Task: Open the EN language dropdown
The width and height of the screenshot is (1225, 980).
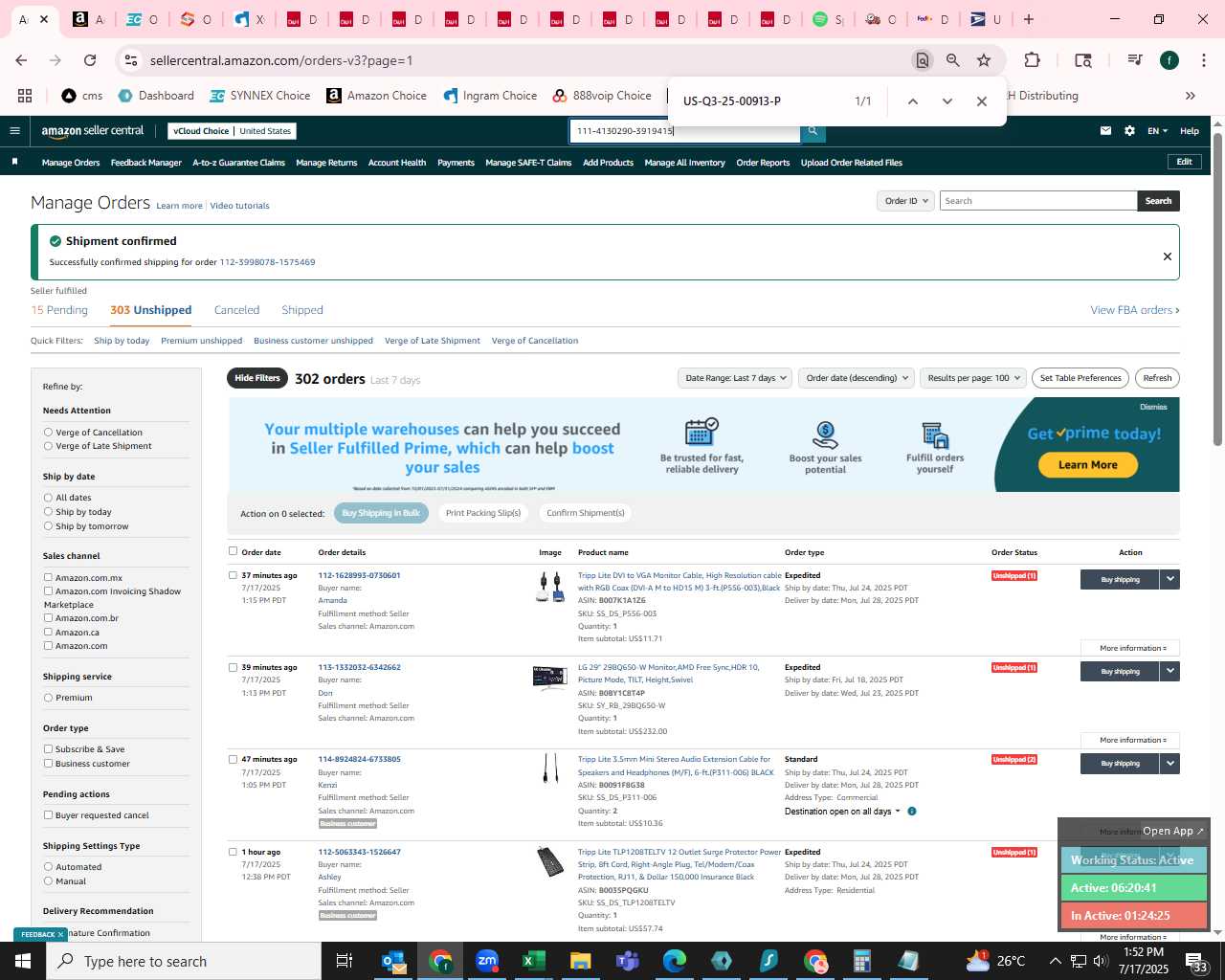Action: coord(1157,131)
